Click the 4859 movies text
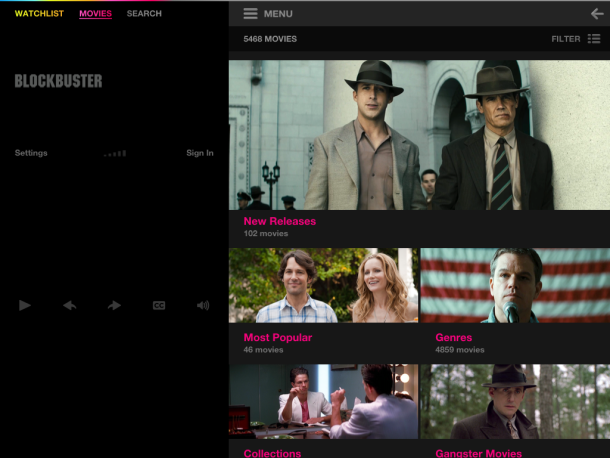610x458 pixels. [460, 350]
